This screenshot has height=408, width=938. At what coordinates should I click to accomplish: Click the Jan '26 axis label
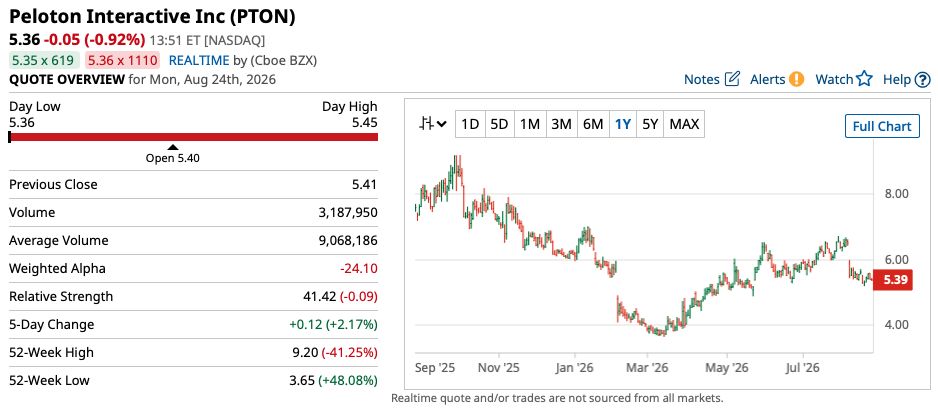[573, 367]
